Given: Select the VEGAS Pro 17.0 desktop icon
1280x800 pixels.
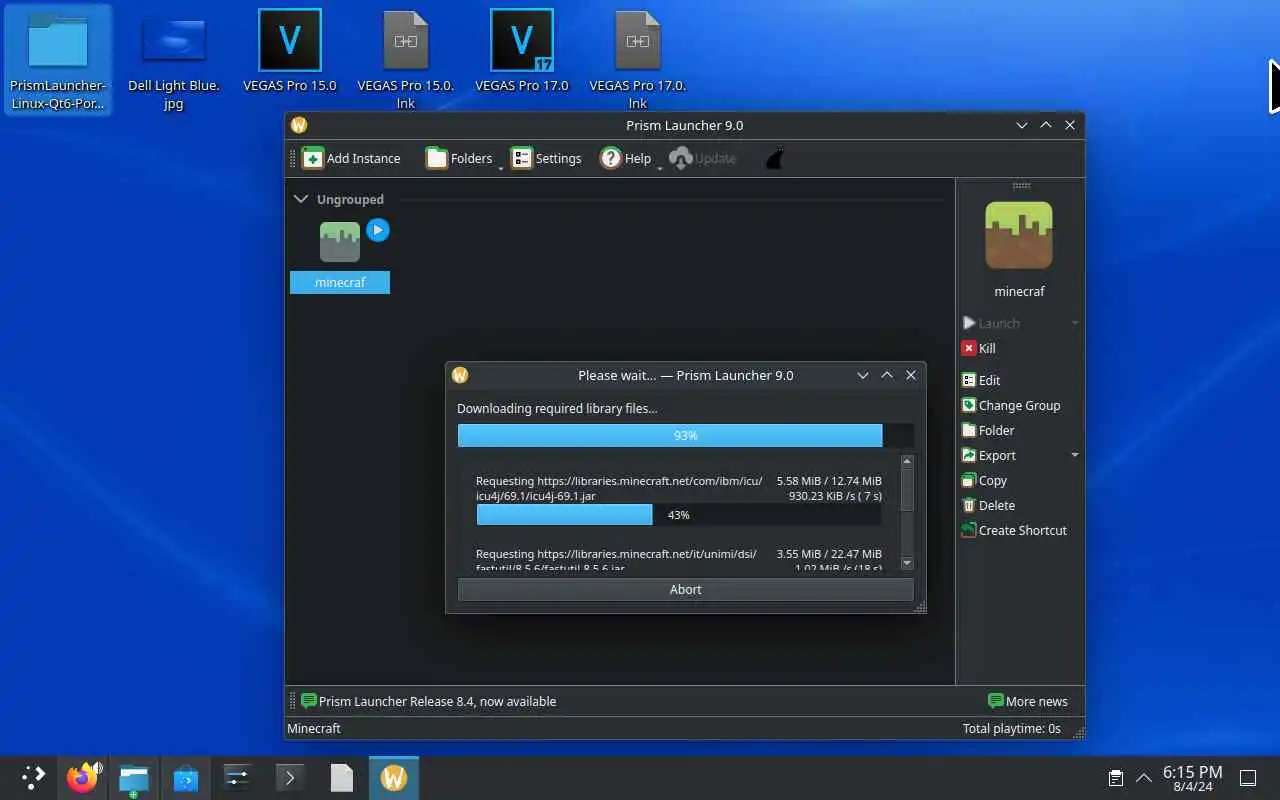Looking at the screenshot, I should 522,52.
